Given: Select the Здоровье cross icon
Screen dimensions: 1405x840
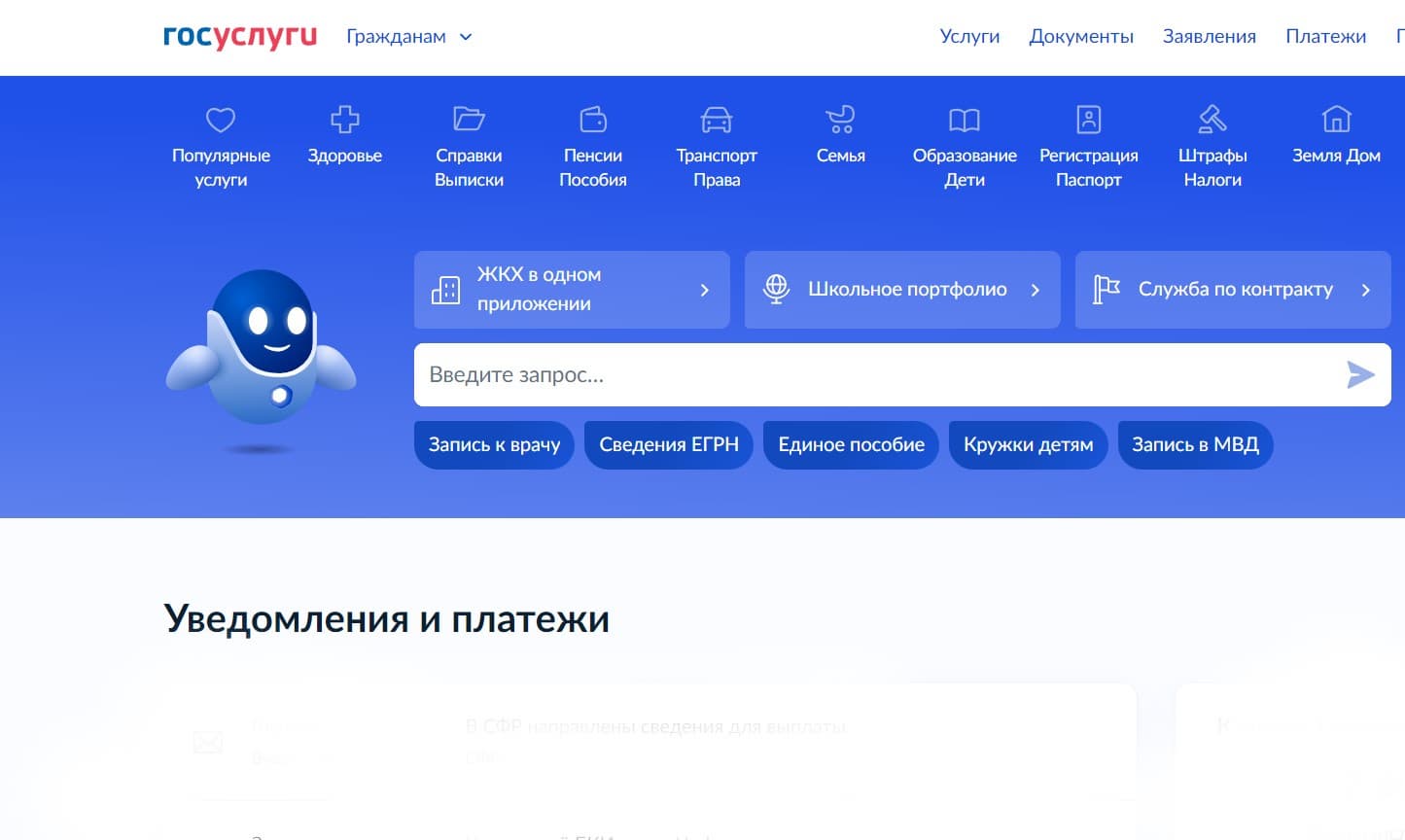Looking at the screenshot, I should coord(344,120).
